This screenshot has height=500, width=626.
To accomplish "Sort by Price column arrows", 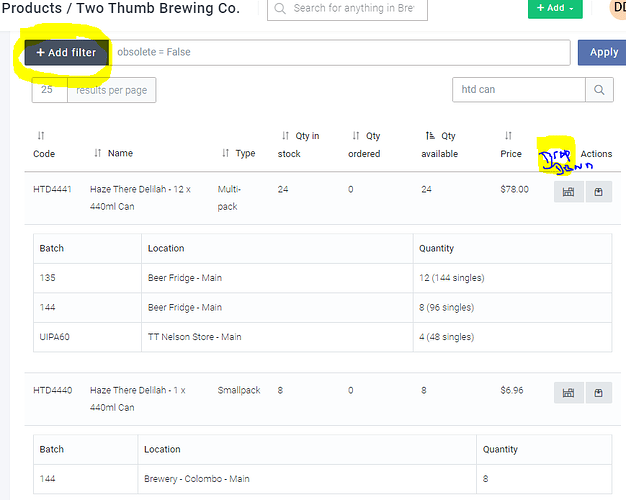I will [x=508, y=136].
